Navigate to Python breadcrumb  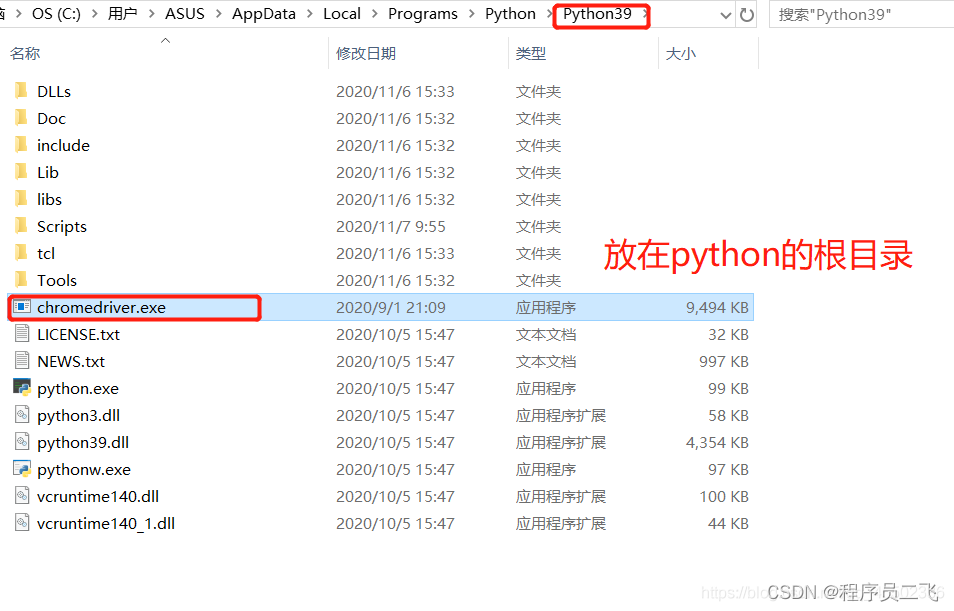[x=510, y=14]
